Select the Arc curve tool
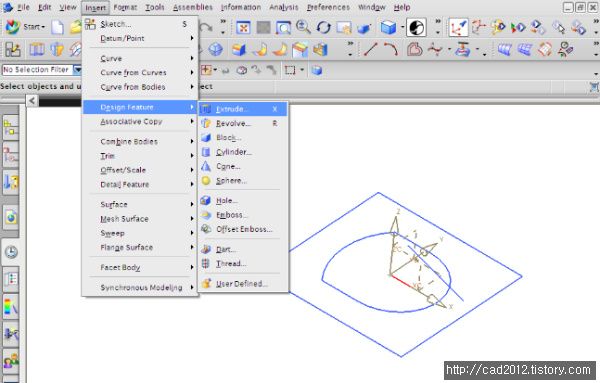600x383 pixels. click(x=390, y=49)
